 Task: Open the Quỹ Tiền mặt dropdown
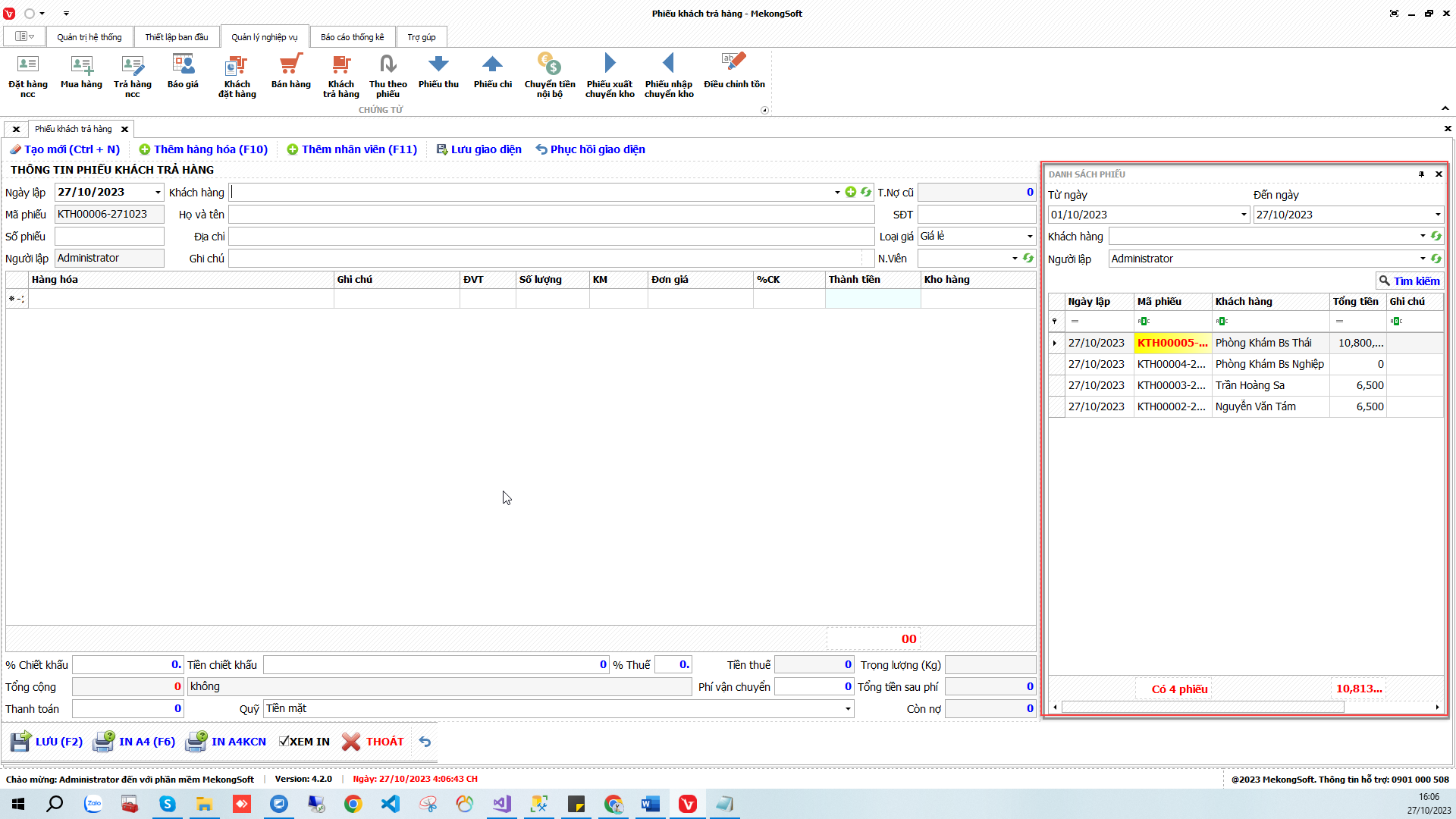[x=847, y=709]
